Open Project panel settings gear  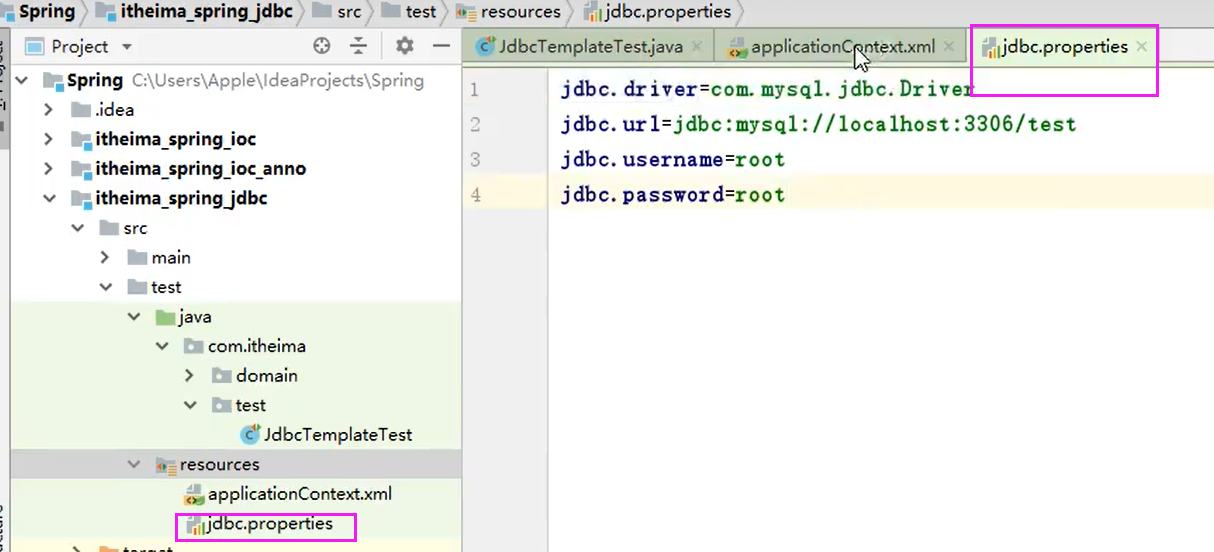coord(404,46)
